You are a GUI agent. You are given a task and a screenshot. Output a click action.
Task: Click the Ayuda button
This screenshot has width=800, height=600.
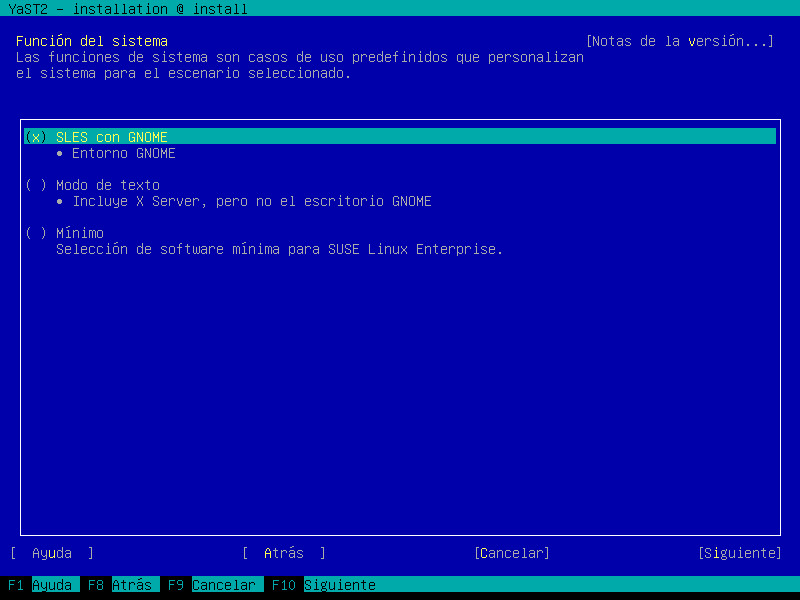point(52,553)
